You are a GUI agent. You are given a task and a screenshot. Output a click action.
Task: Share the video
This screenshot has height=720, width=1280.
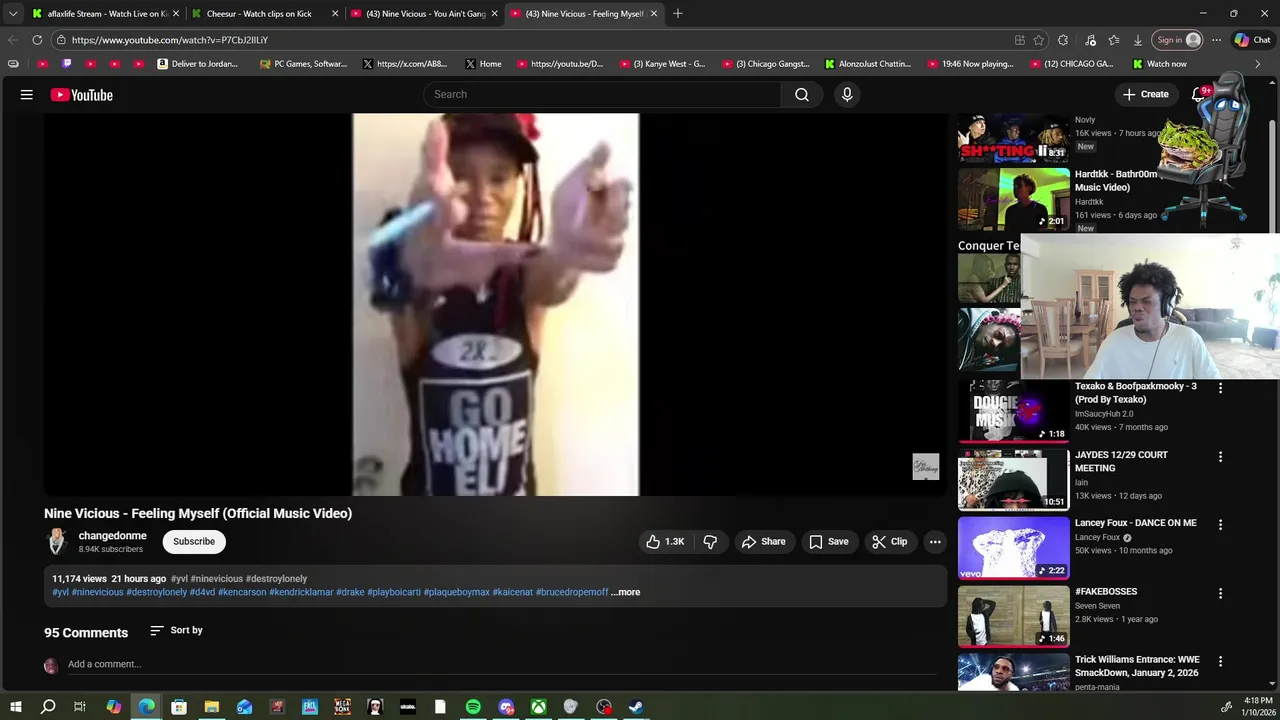tap(764, 541)
